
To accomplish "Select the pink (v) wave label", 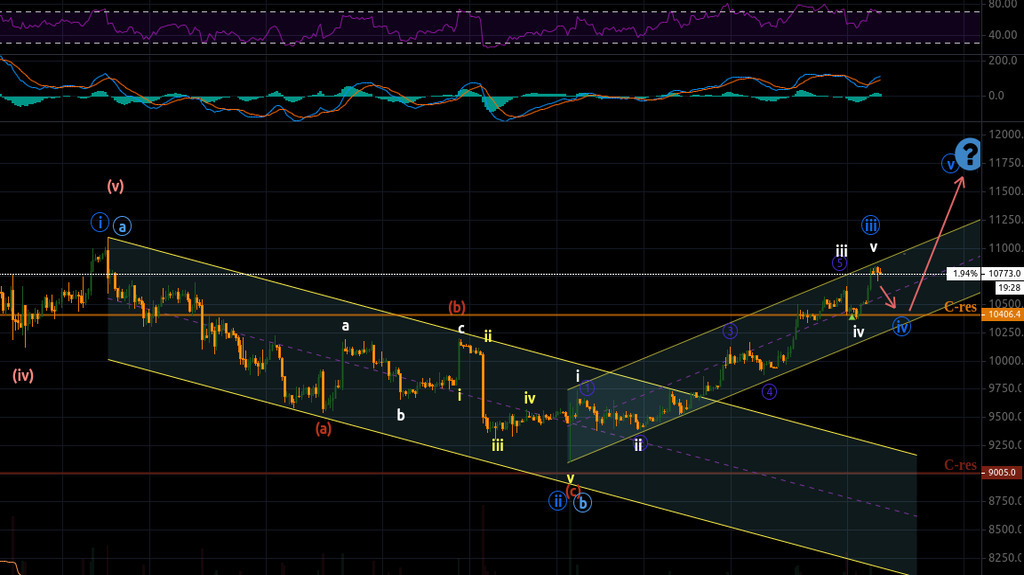I will coord(115,186).
